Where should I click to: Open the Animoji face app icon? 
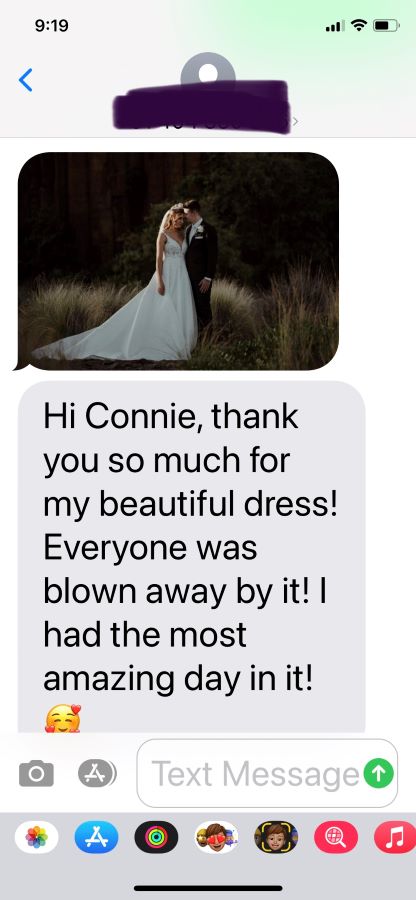276,837
